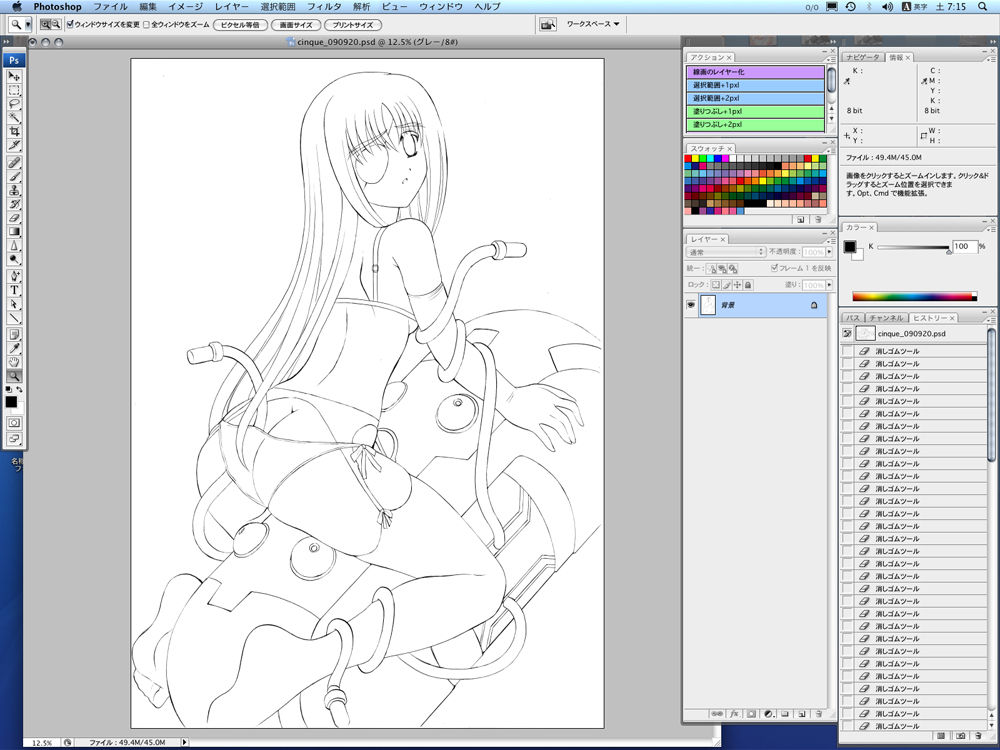
Task: Click the ピクセル等倍 button
Action: 240,25
